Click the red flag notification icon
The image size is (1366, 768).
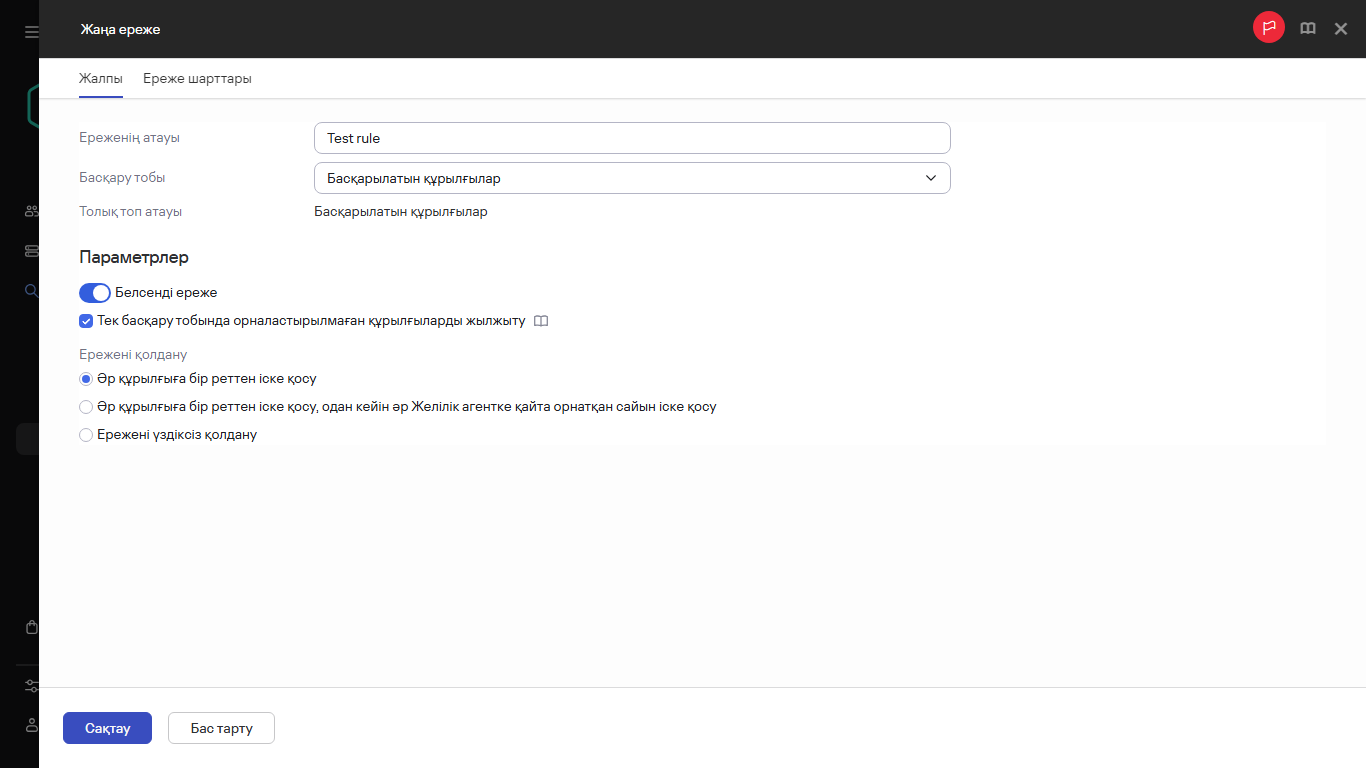coord(1268,28)
